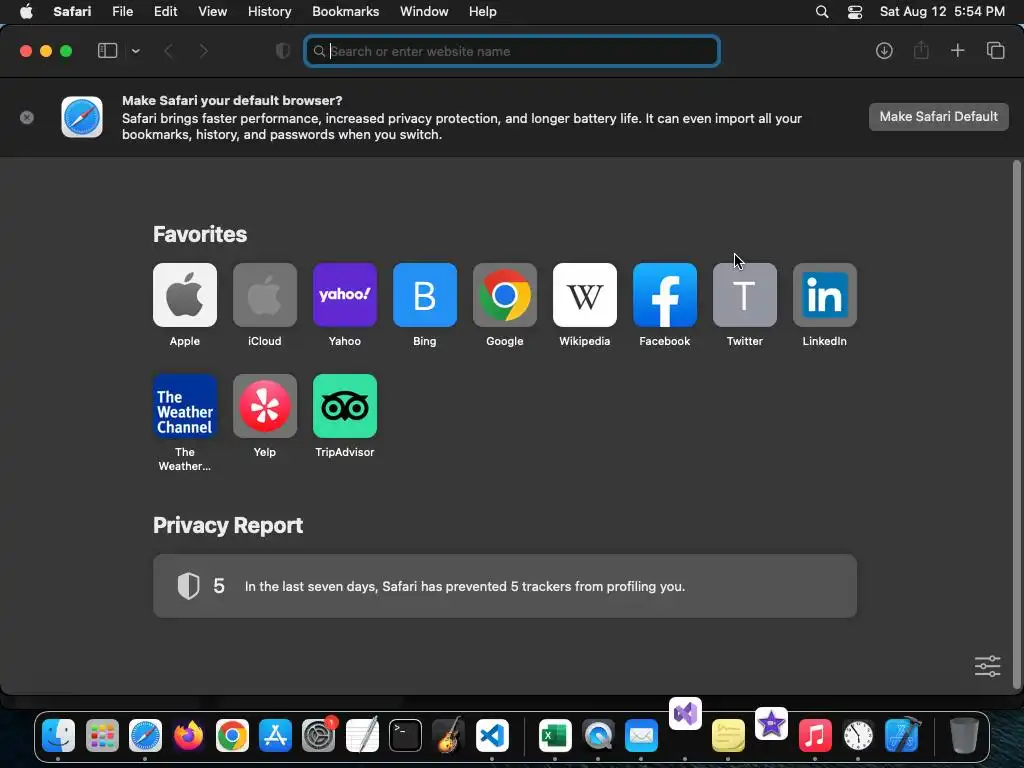
Task: Launch Excel from the Dock
Action: pyautogui.click(x=555, y=735)
